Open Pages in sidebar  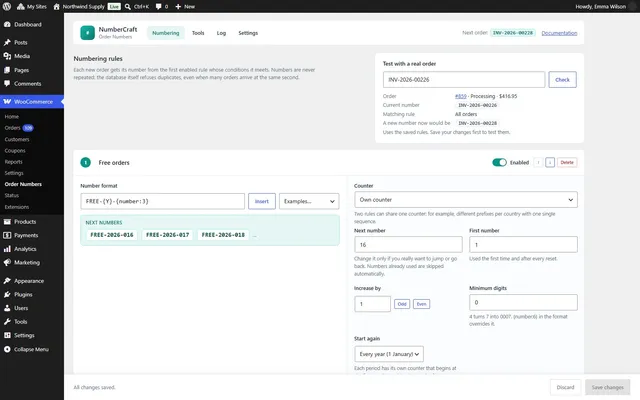[x=32, y=70]
